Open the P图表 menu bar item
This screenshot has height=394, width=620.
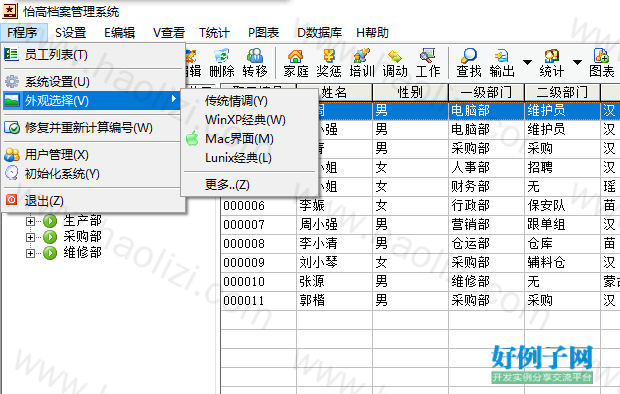coord(263,32)
